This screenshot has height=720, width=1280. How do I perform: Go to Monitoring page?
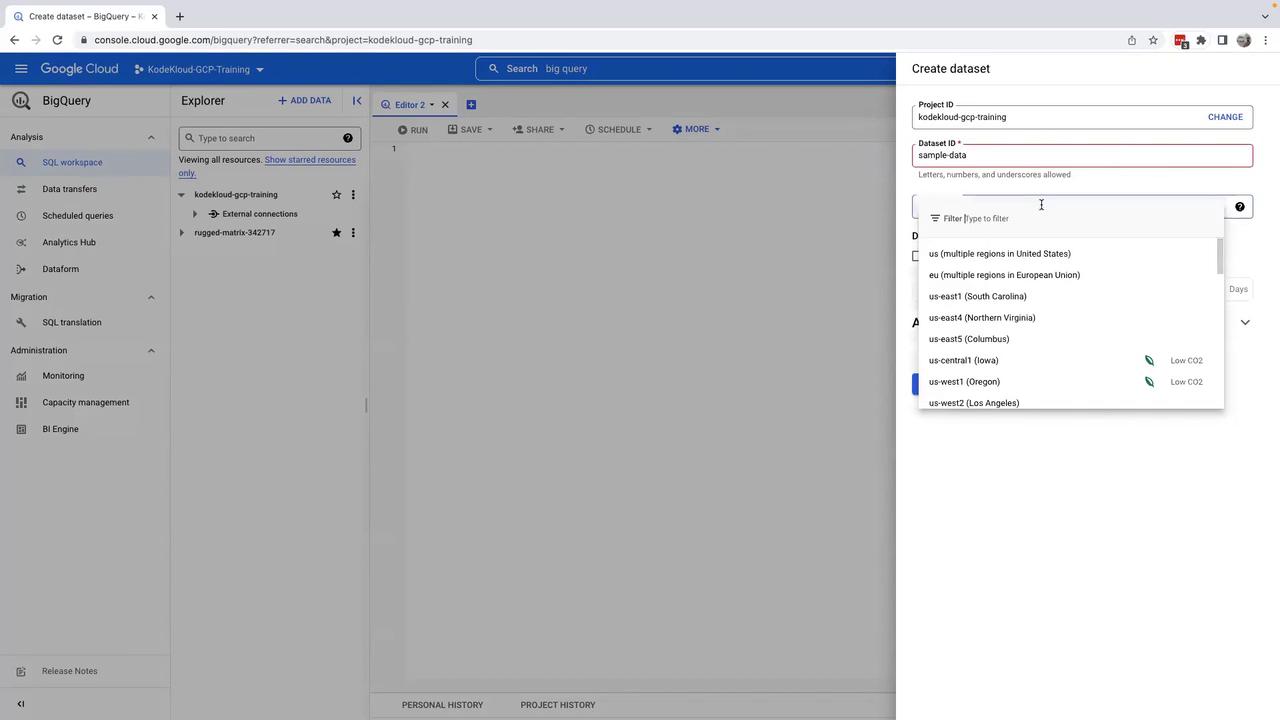85,376
